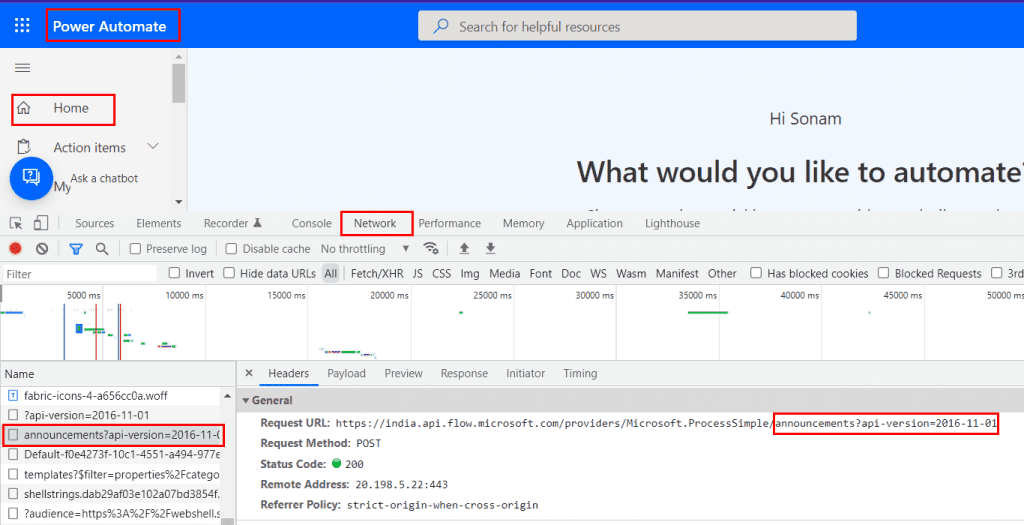Screen dimensions: 1024x525
Task: Switch to the Initiator tab
Action: click(x=525, y=374)
